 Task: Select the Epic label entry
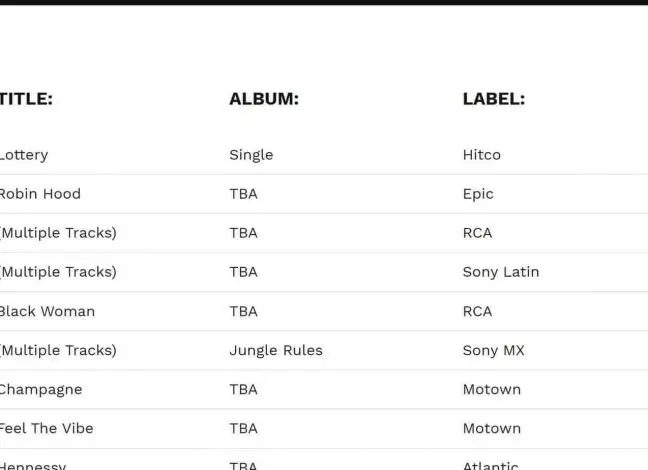(478, 194)
